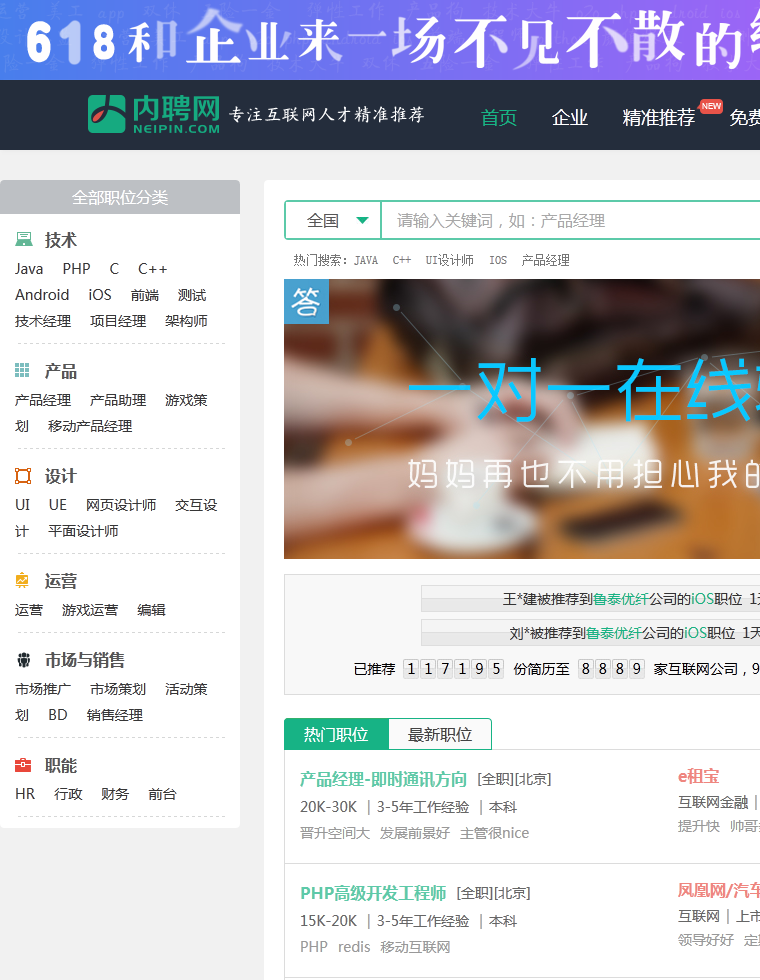Image resolution: width=760 pixels, height=980 pixels.
Task: Open the 平面设计师 job category
Action: tap(83, 531)
